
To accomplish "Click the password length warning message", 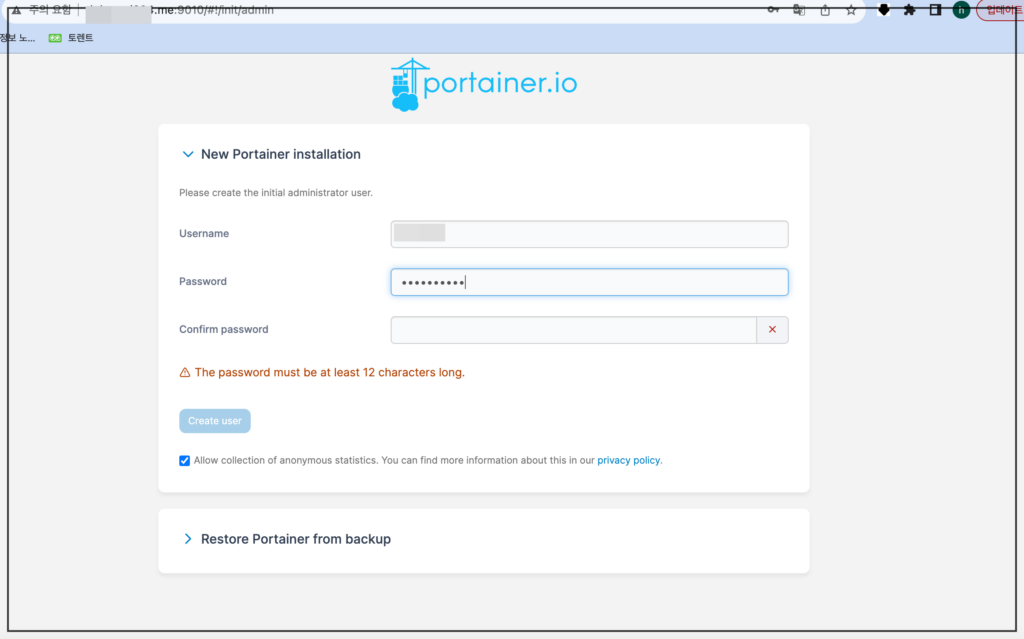I will (x=329, y=372).
